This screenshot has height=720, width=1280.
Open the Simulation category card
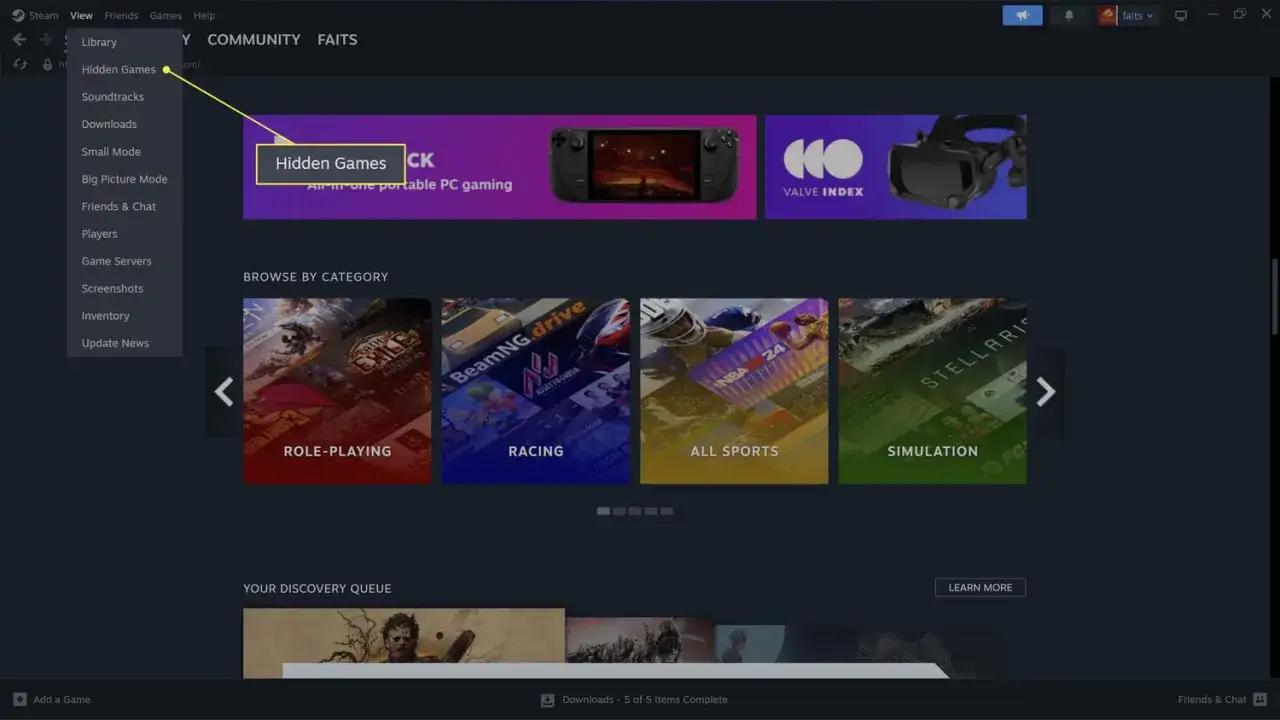[932, 391]
